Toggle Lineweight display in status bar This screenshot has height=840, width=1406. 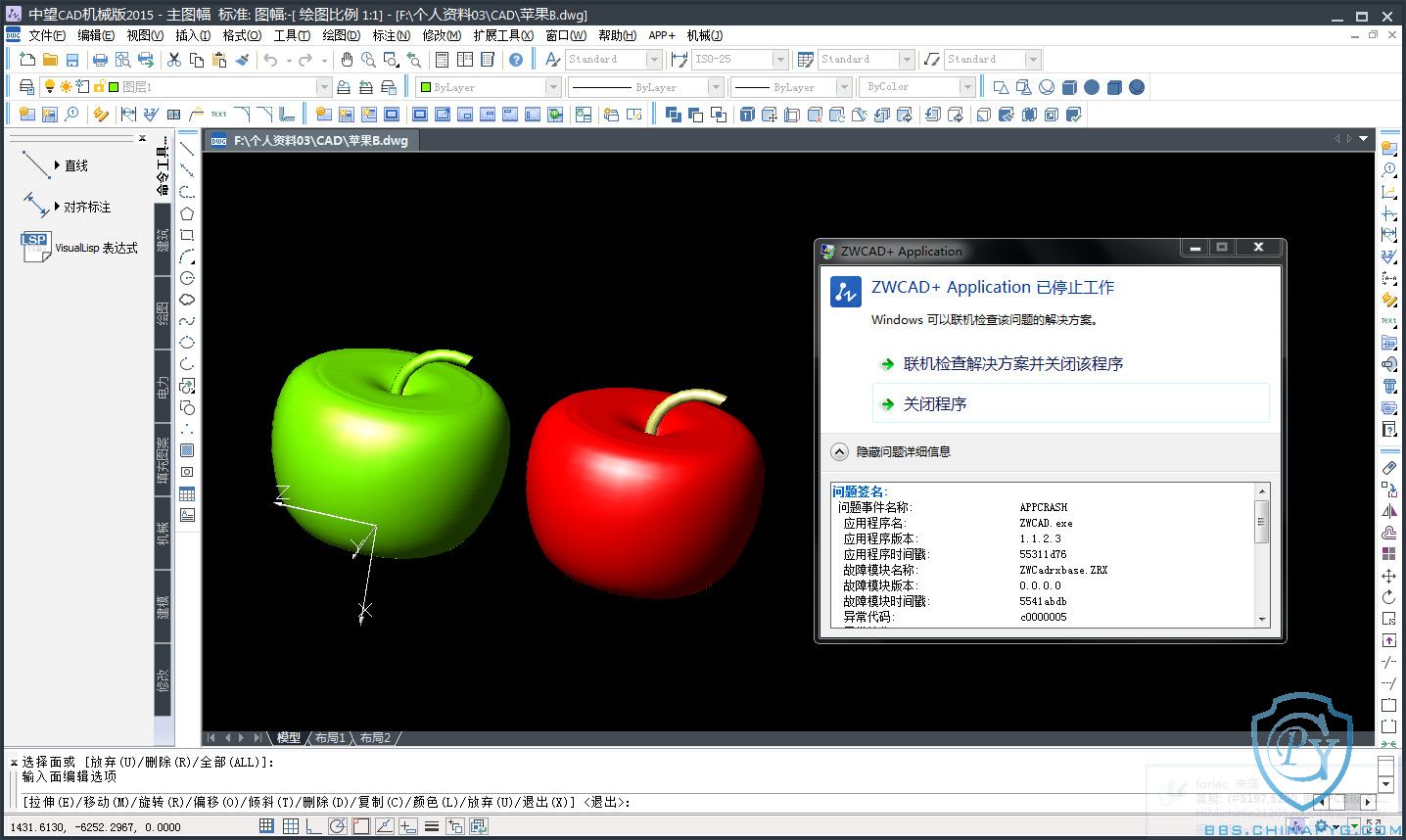431,826
